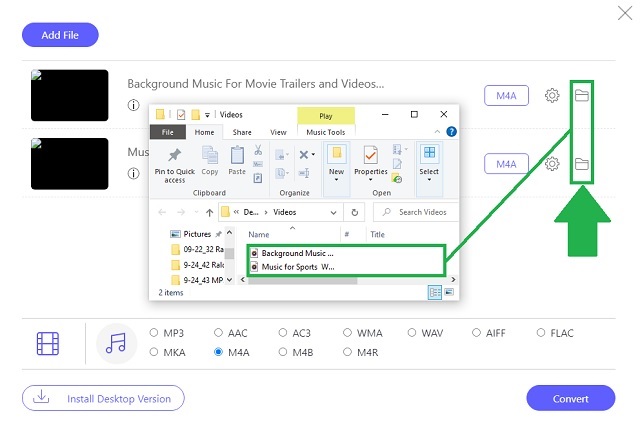The image size is (640, 434).
Task: Switch to Details view icon in status bar
Action: pyautogui.click(x=435, y=292)
